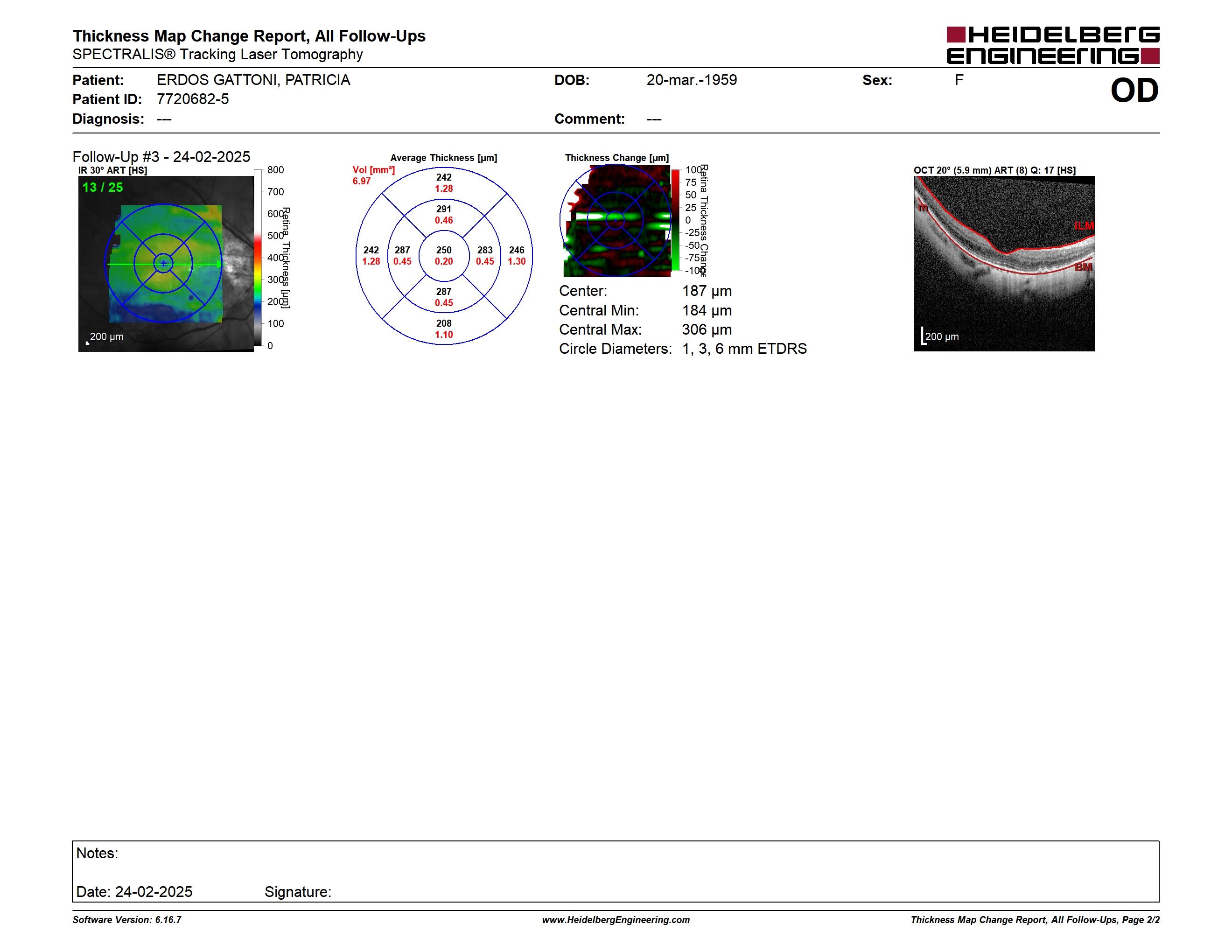The width and height of the screenshot is (1232, 952).
Task: Click the Center 187 µm value
Action: coord(707,291)
